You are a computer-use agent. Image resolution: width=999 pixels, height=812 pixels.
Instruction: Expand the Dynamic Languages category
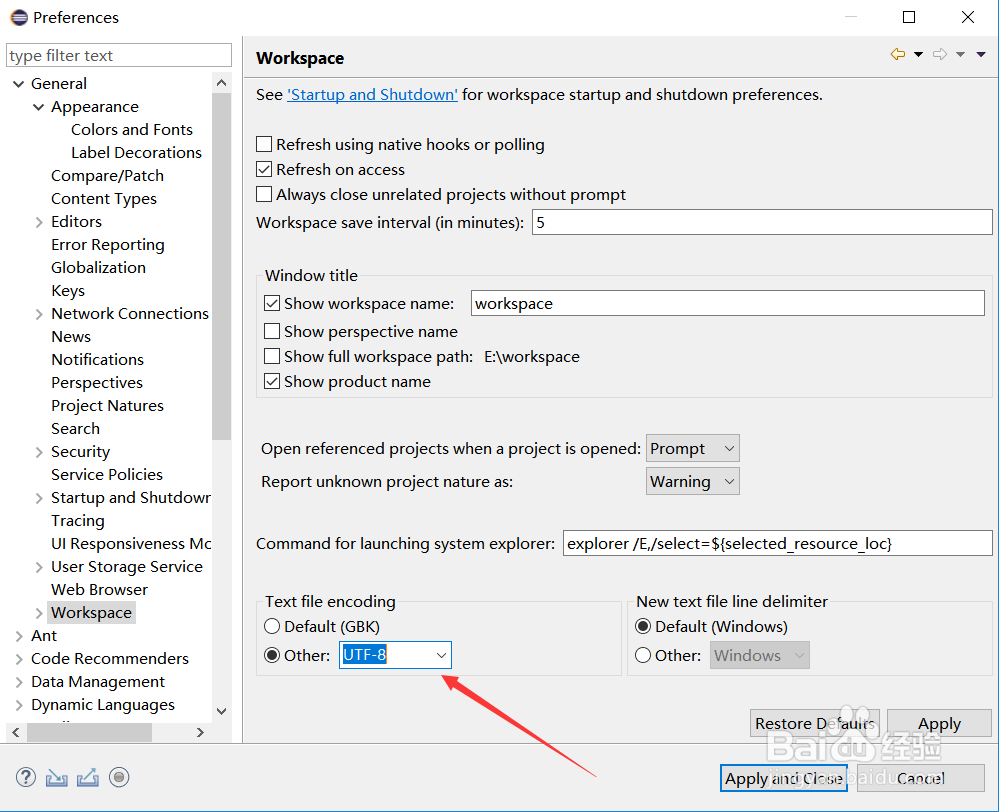click(18, 704)
